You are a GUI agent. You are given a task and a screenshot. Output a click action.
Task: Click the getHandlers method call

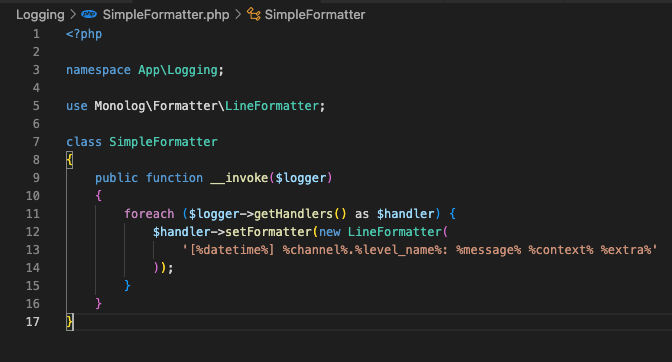pyautogui.click(x=294, y=214)
